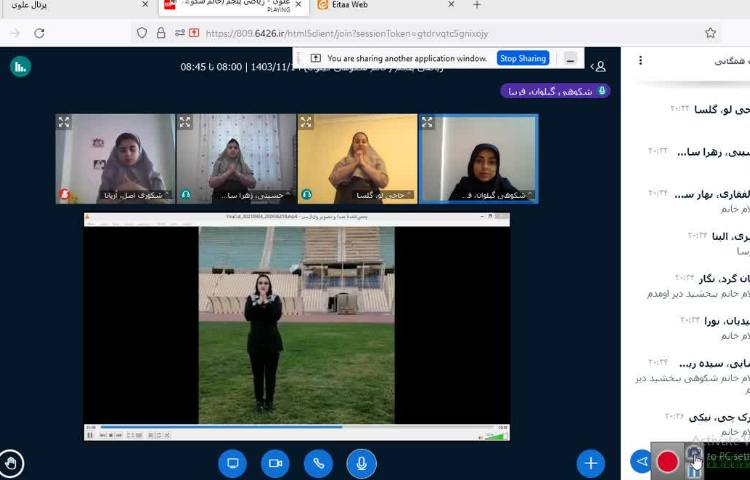Open the blue plus actions menu

coord(590,463)
